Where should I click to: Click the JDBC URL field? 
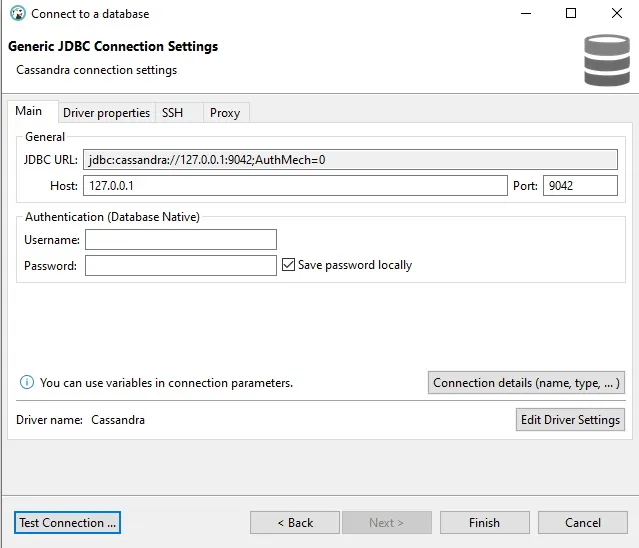(x=350, y=160)
